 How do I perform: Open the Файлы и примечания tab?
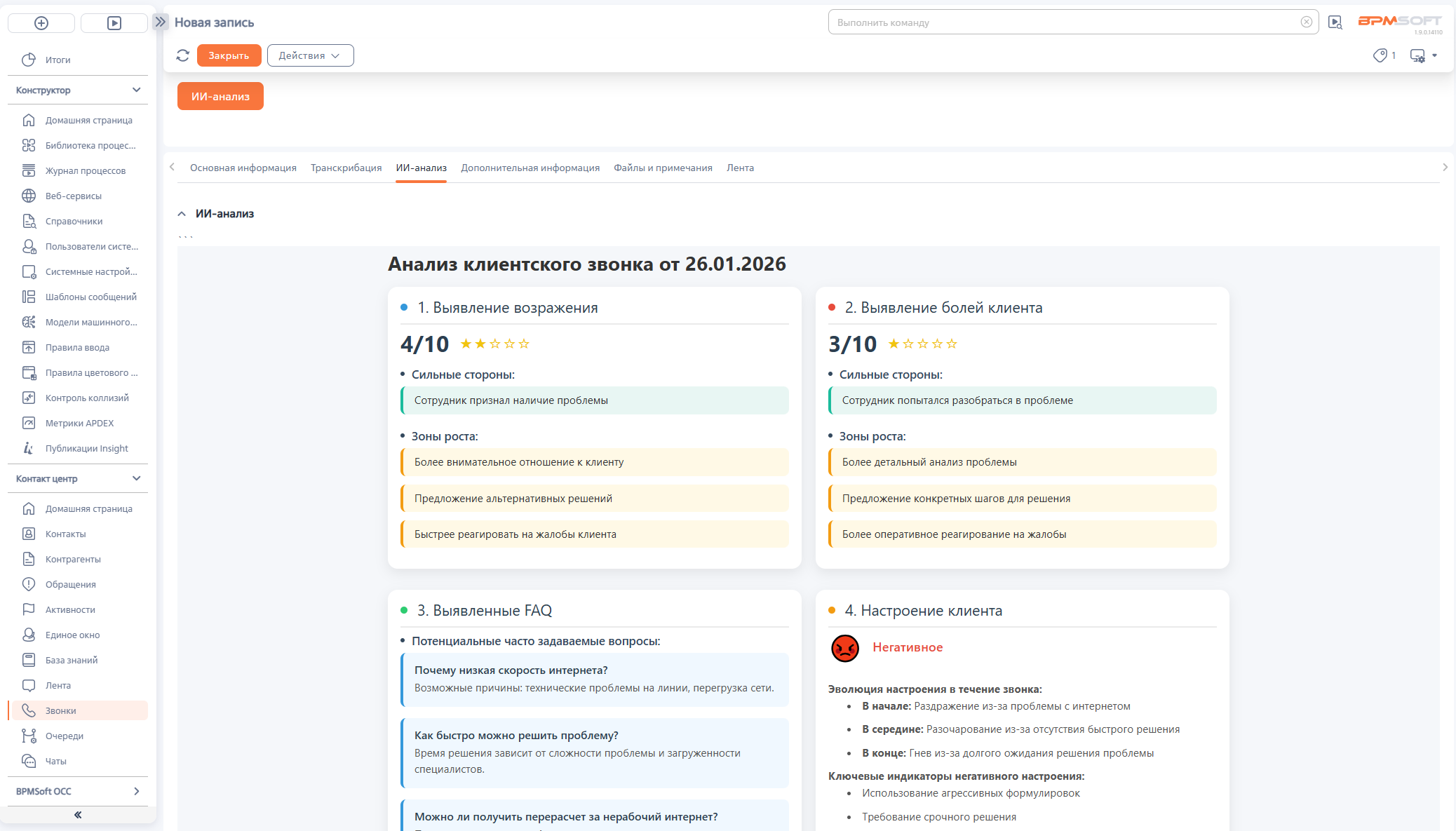pyautogui.click(x=663, y=168)
